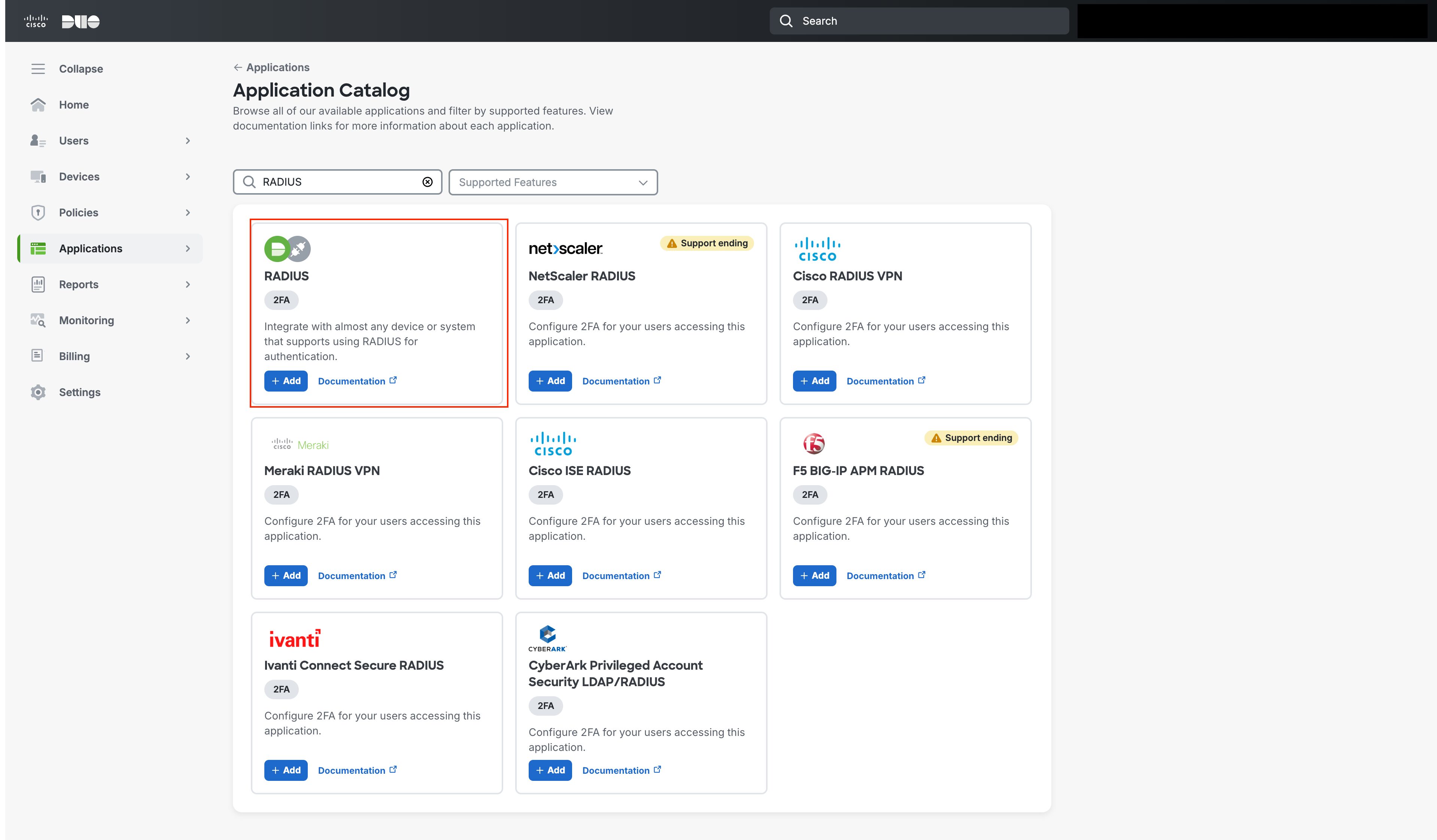Open Documentation for the RADIUS card
The height and width of the screenshot is (840, 1437).
358,381
